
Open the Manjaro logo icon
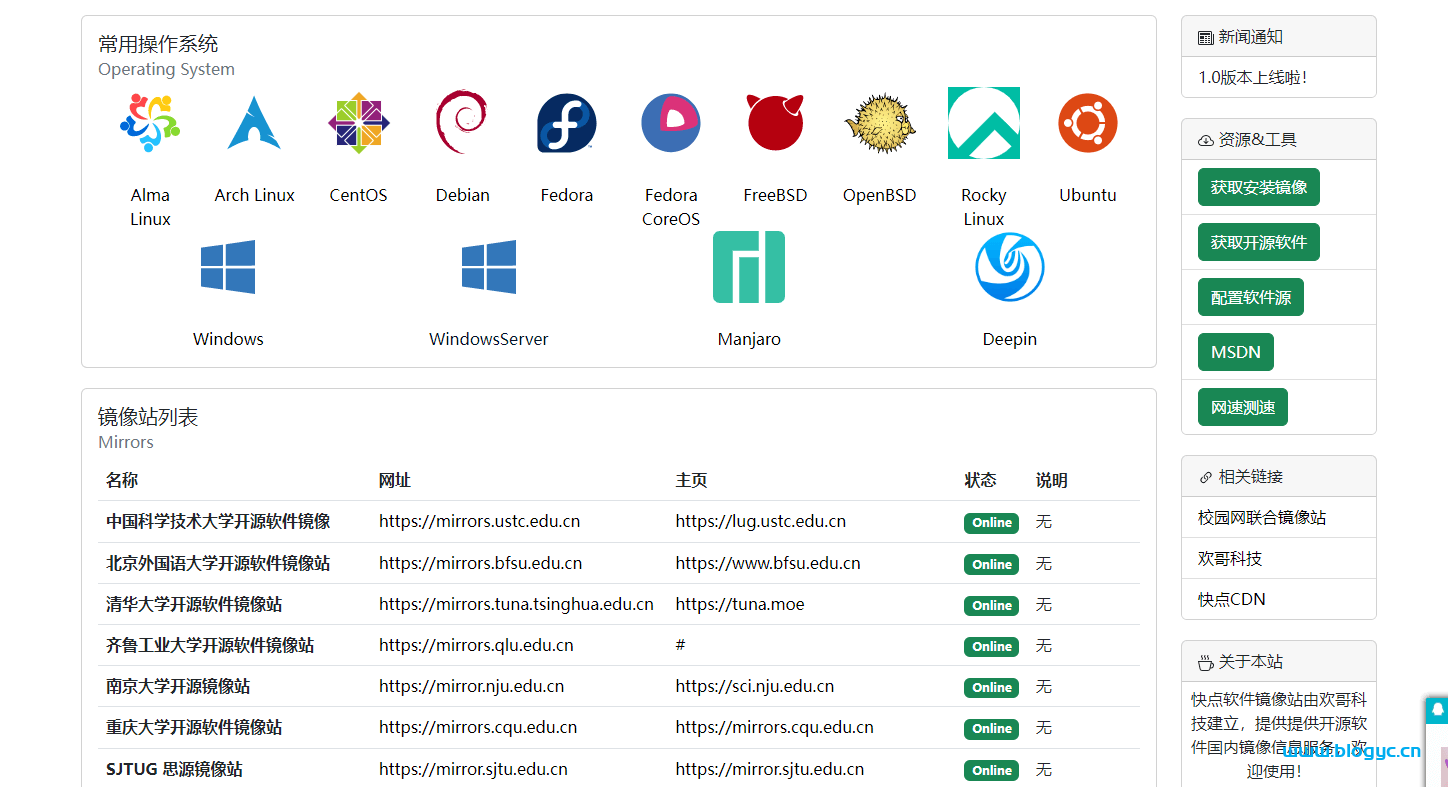tap(749, 267)
